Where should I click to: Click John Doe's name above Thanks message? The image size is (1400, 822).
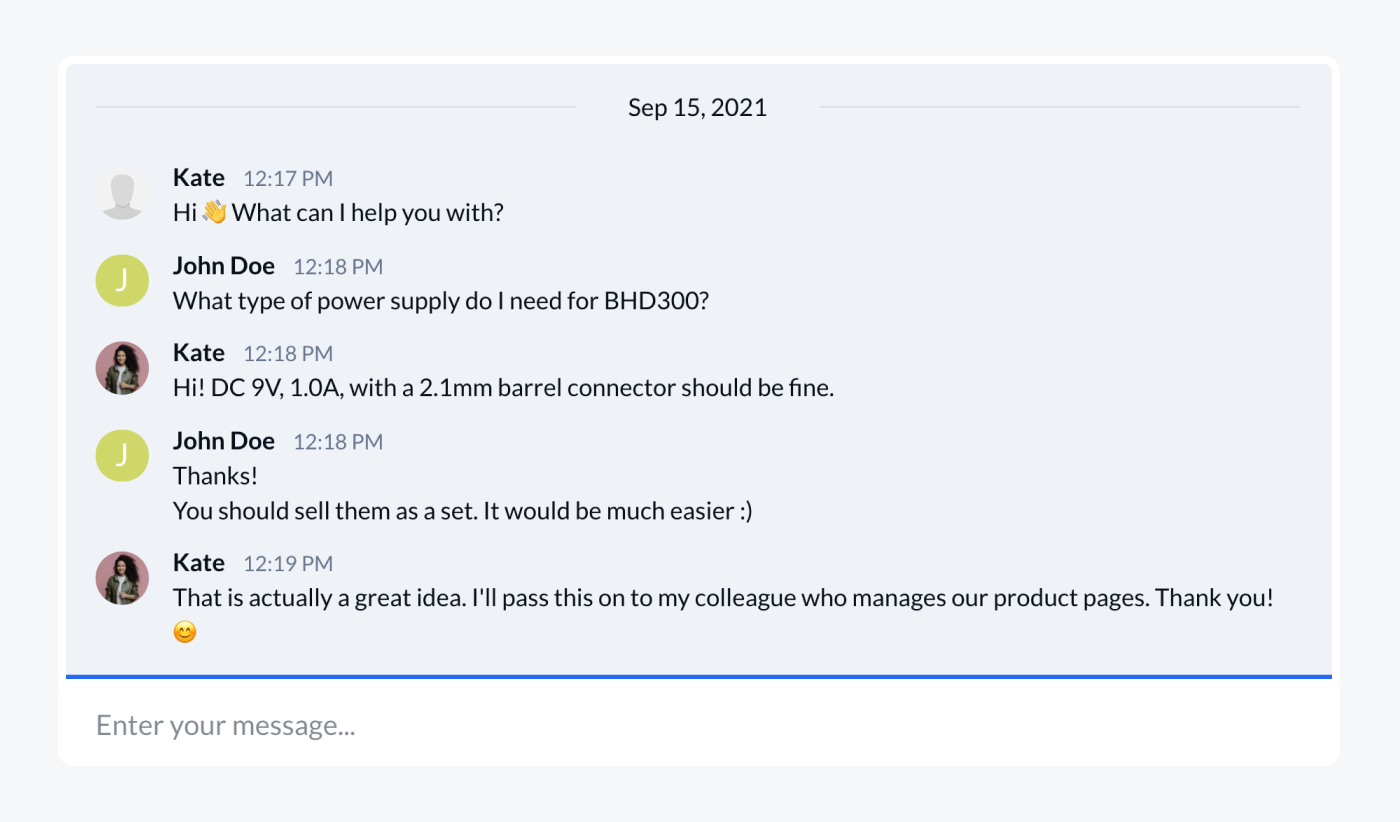tap(224, 441)
